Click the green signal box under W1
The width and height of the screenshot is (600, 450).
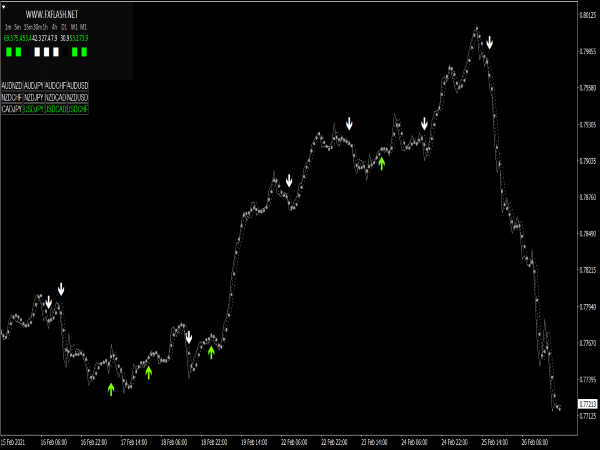tap(75, 52)
